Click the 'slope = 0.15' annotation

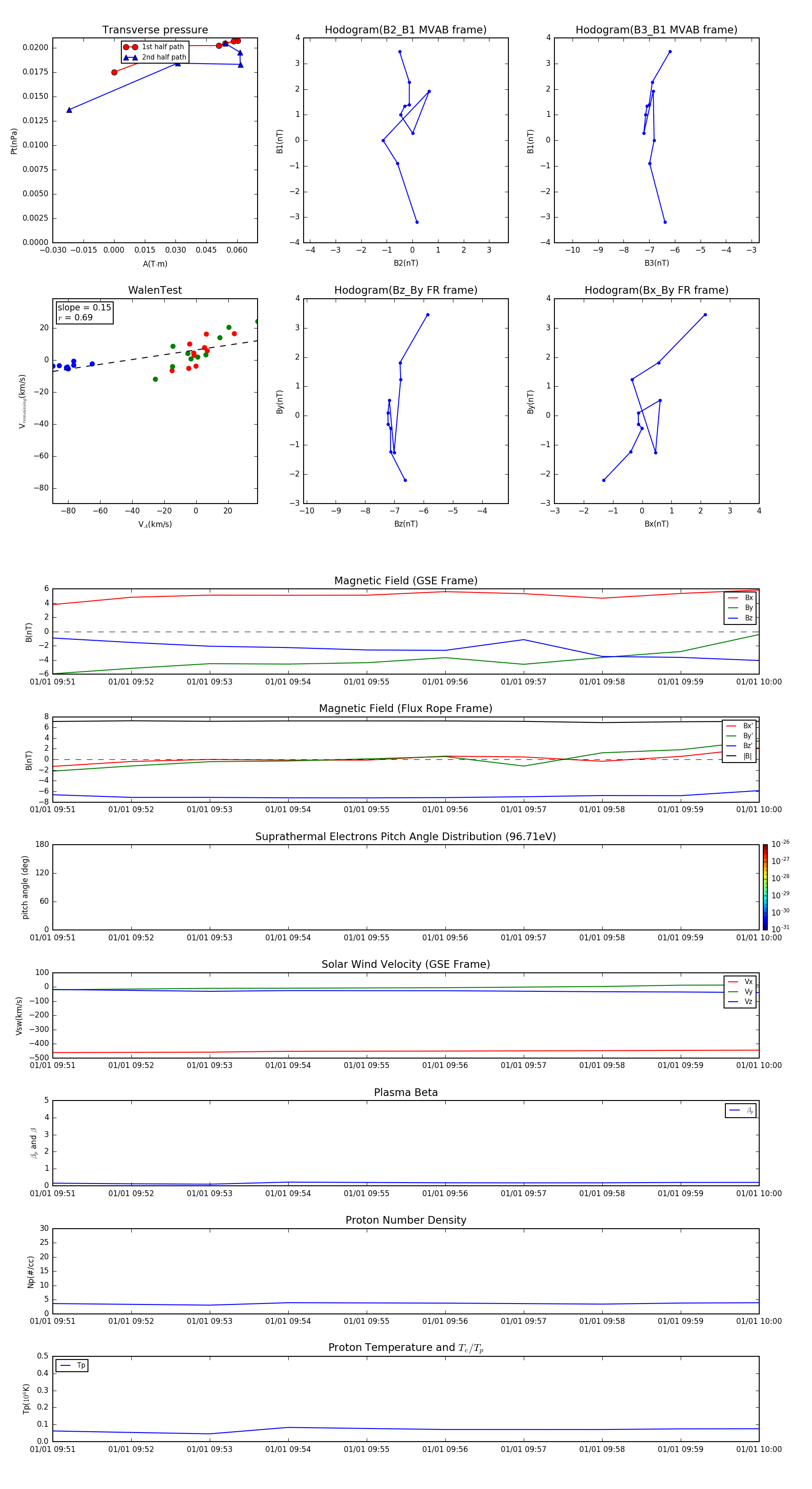84,308
